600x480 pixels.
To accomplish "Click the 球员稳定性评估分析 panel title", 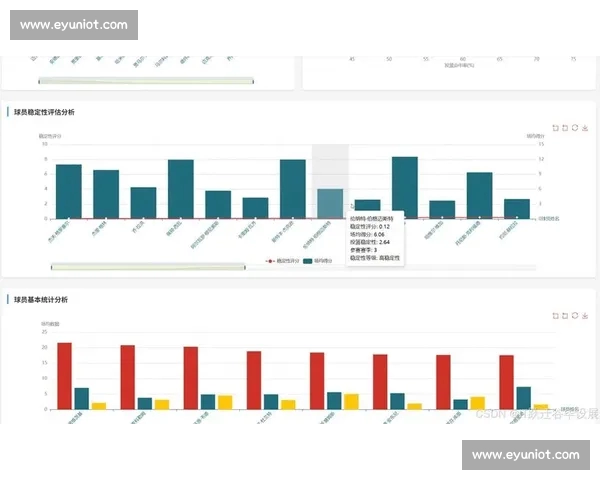I will [x=44, y=112].
